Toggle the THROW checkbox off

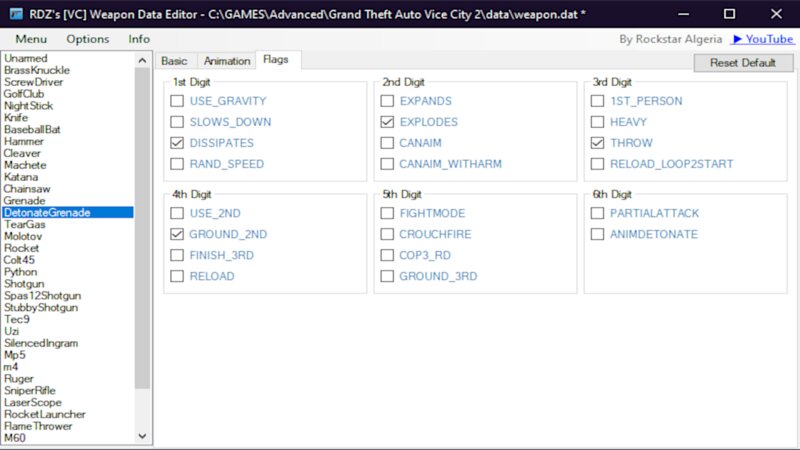[598, 143]
